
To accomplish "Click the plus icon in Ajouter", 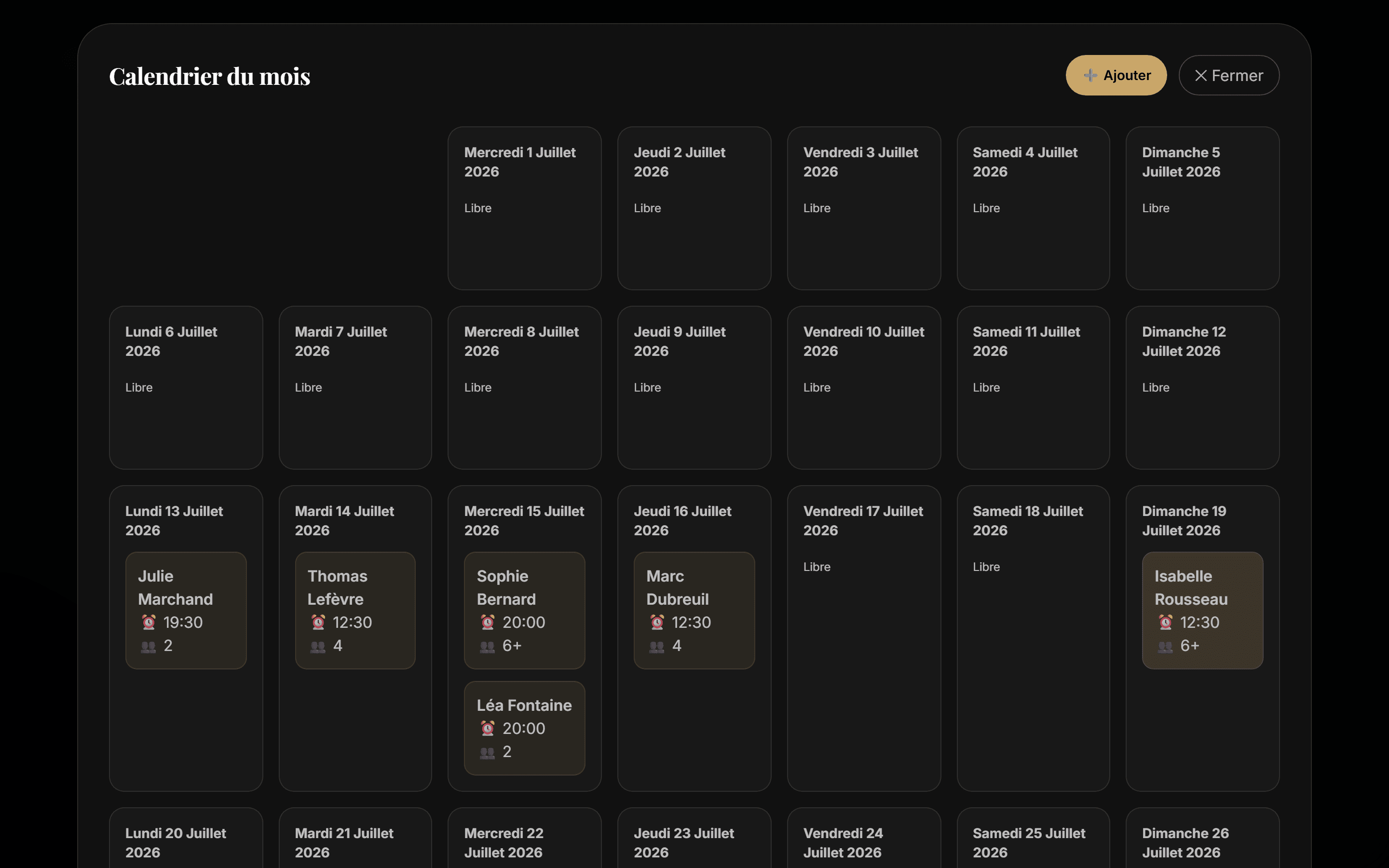I will click(1090, 75).
